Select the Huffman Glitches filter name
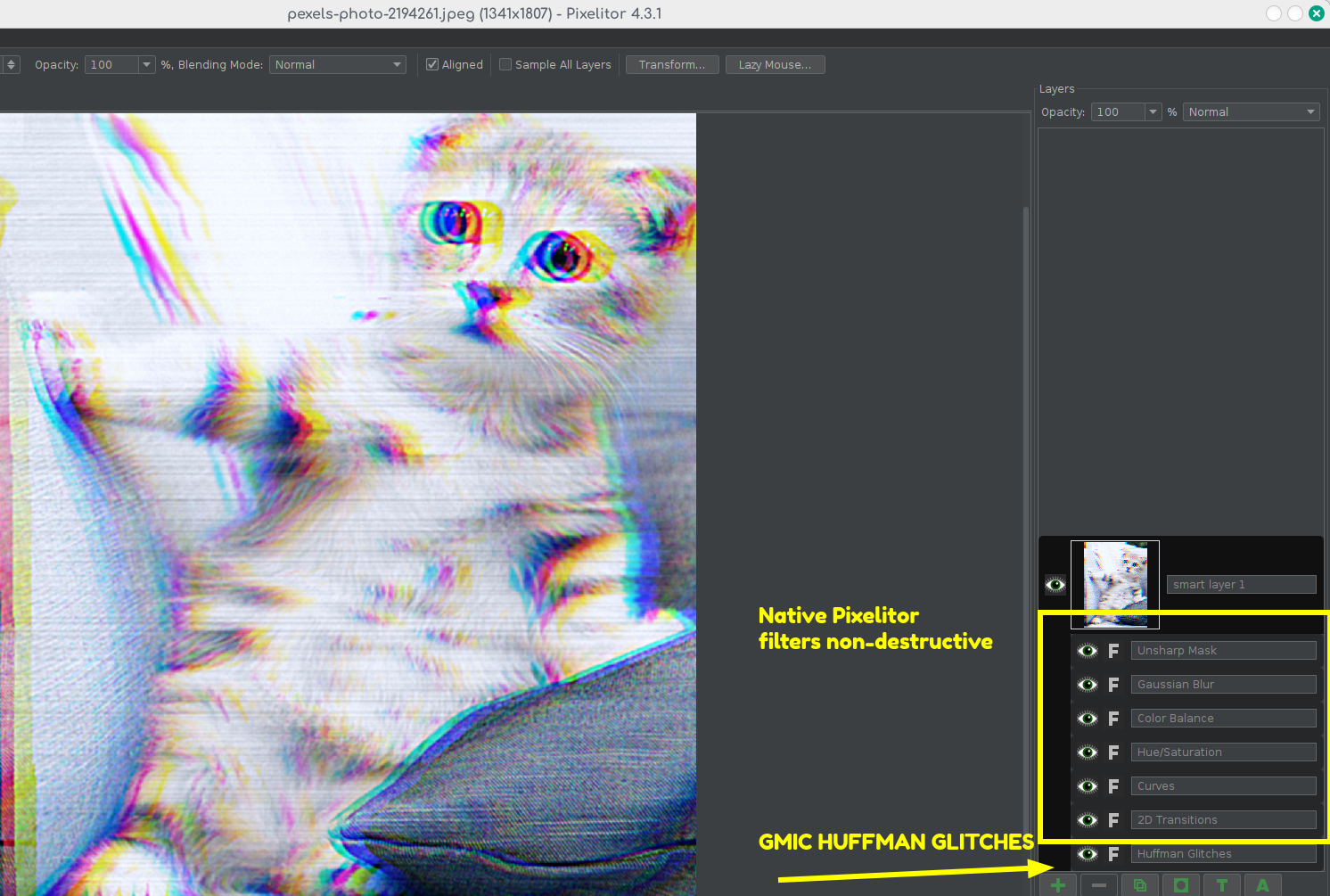The image size is (1330, 896). [1224, 854]
